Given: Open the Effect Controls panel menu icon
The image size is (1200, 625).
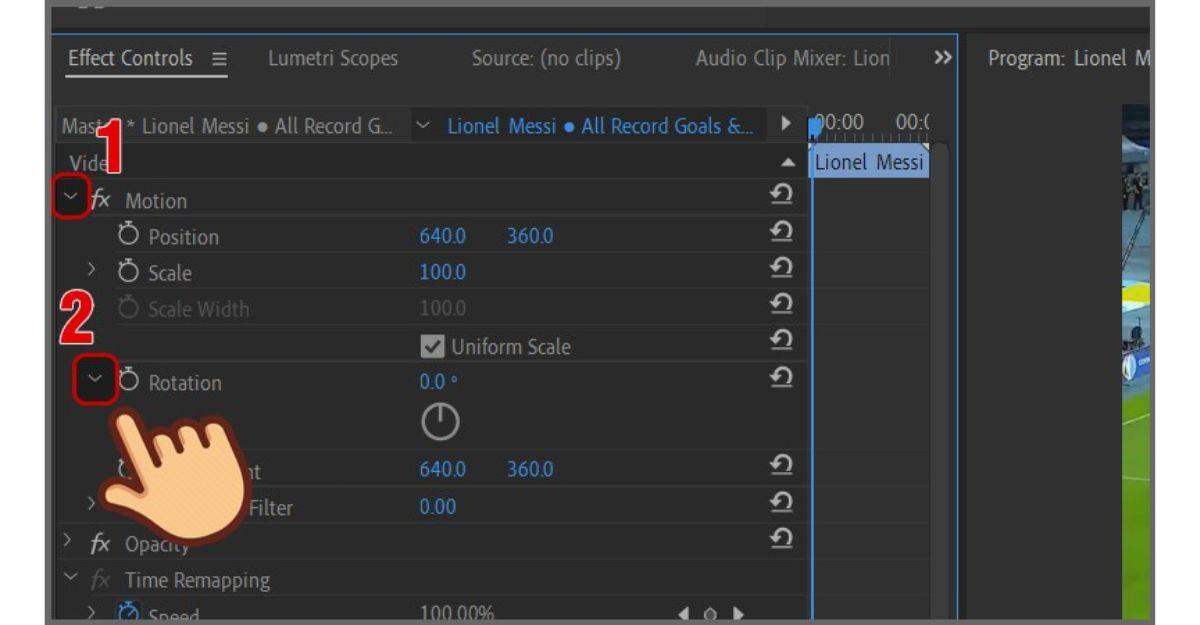Looking at the screenshot, I should [220, 59].
